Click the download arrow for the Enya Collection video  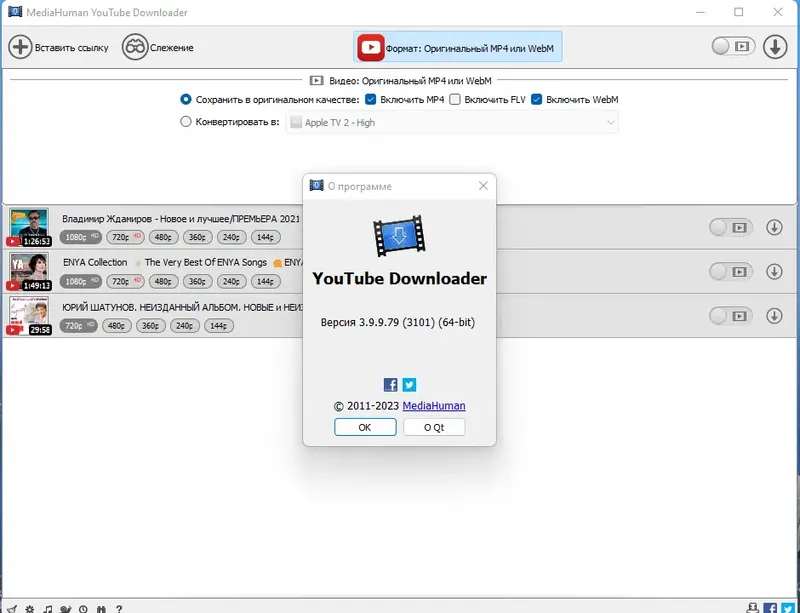775,271
